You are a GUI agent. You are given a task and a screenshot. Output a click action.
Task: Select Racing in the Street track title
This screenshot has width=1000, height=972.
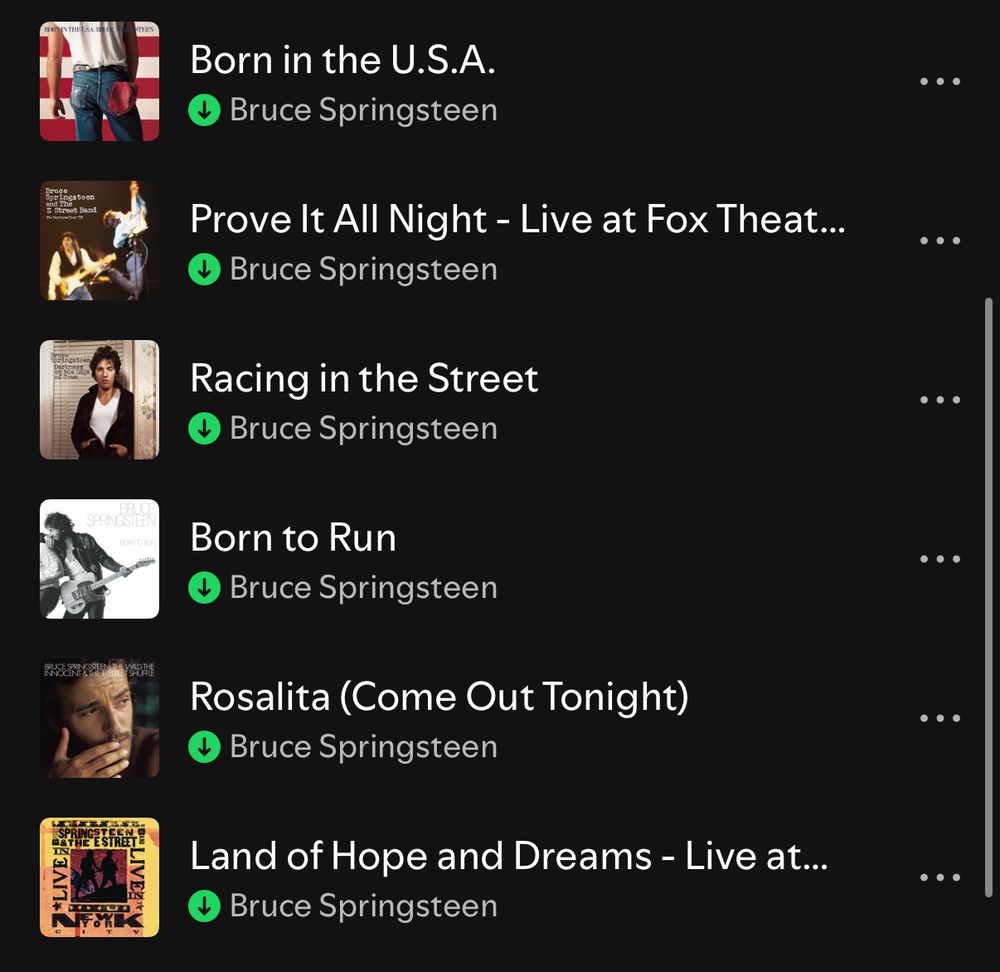(364, 378)
